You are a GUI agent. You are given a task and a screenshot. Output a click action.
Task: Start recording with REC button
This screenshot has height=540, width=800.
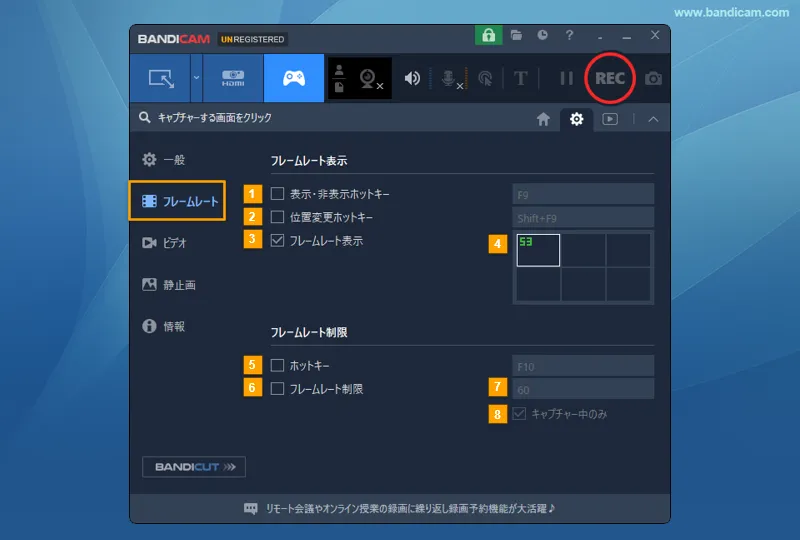click(x=610, y=78)
